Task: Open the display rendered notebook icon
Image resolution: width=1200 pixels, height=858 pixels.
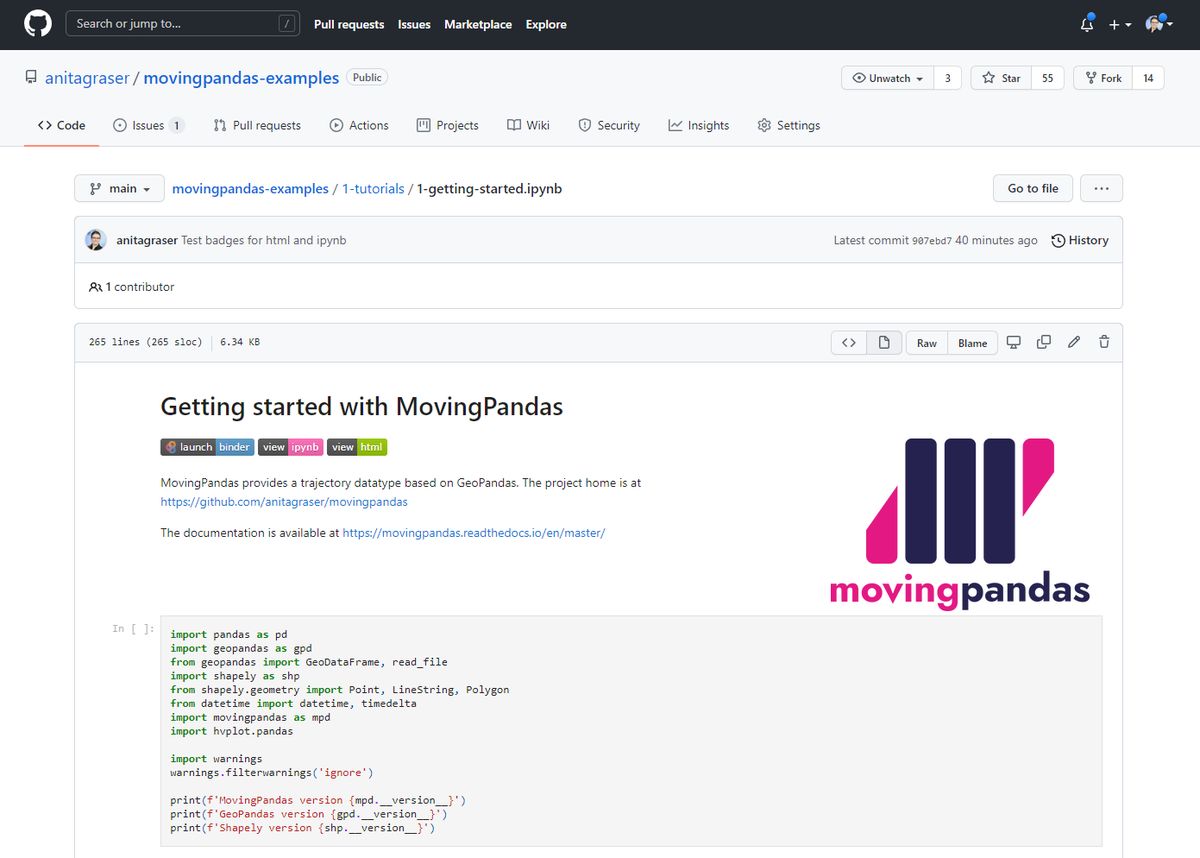Action: [x=1014, y=342]
